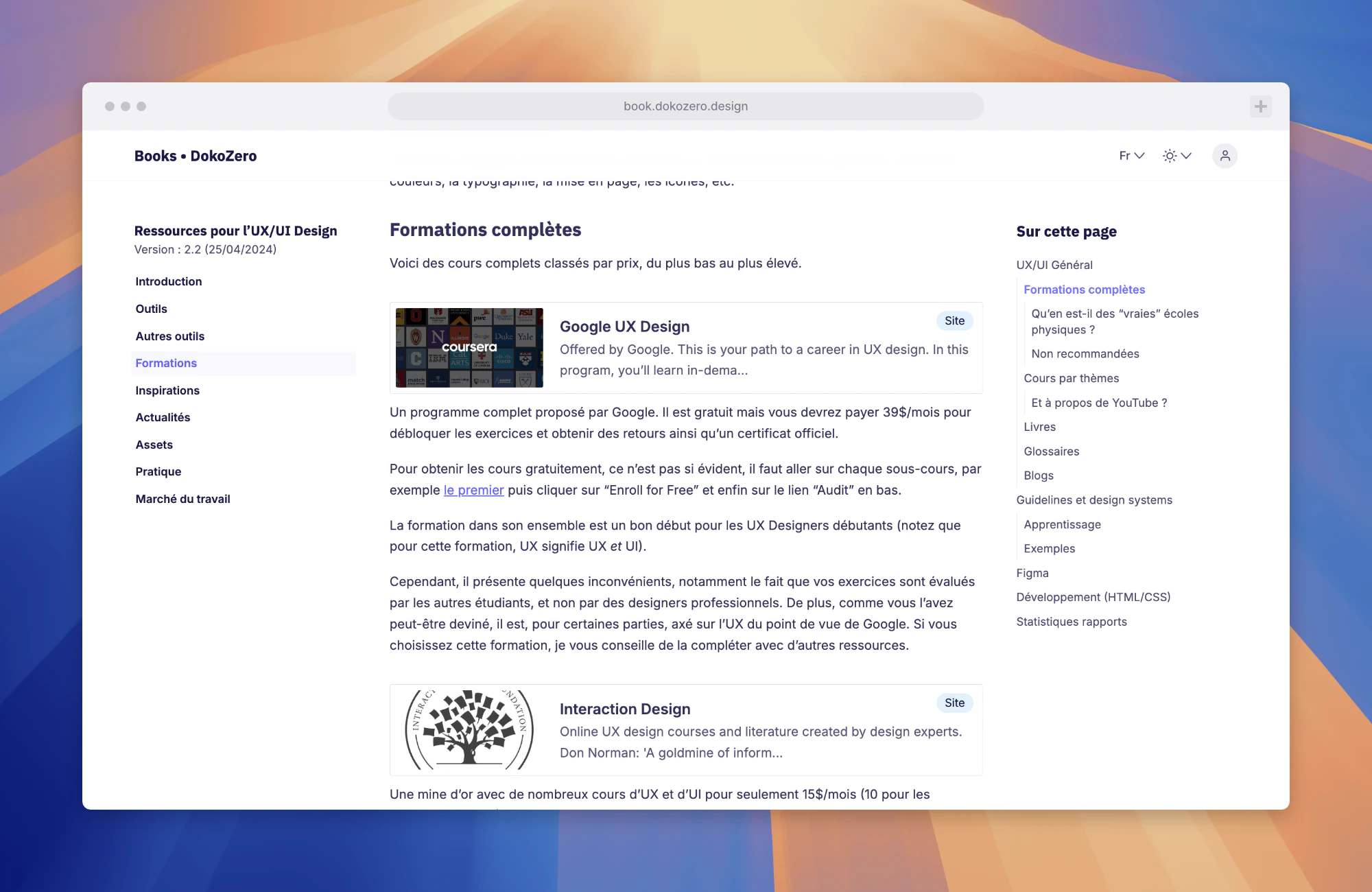
Task: Expand the theme chevron menu
Action: 1186,156
